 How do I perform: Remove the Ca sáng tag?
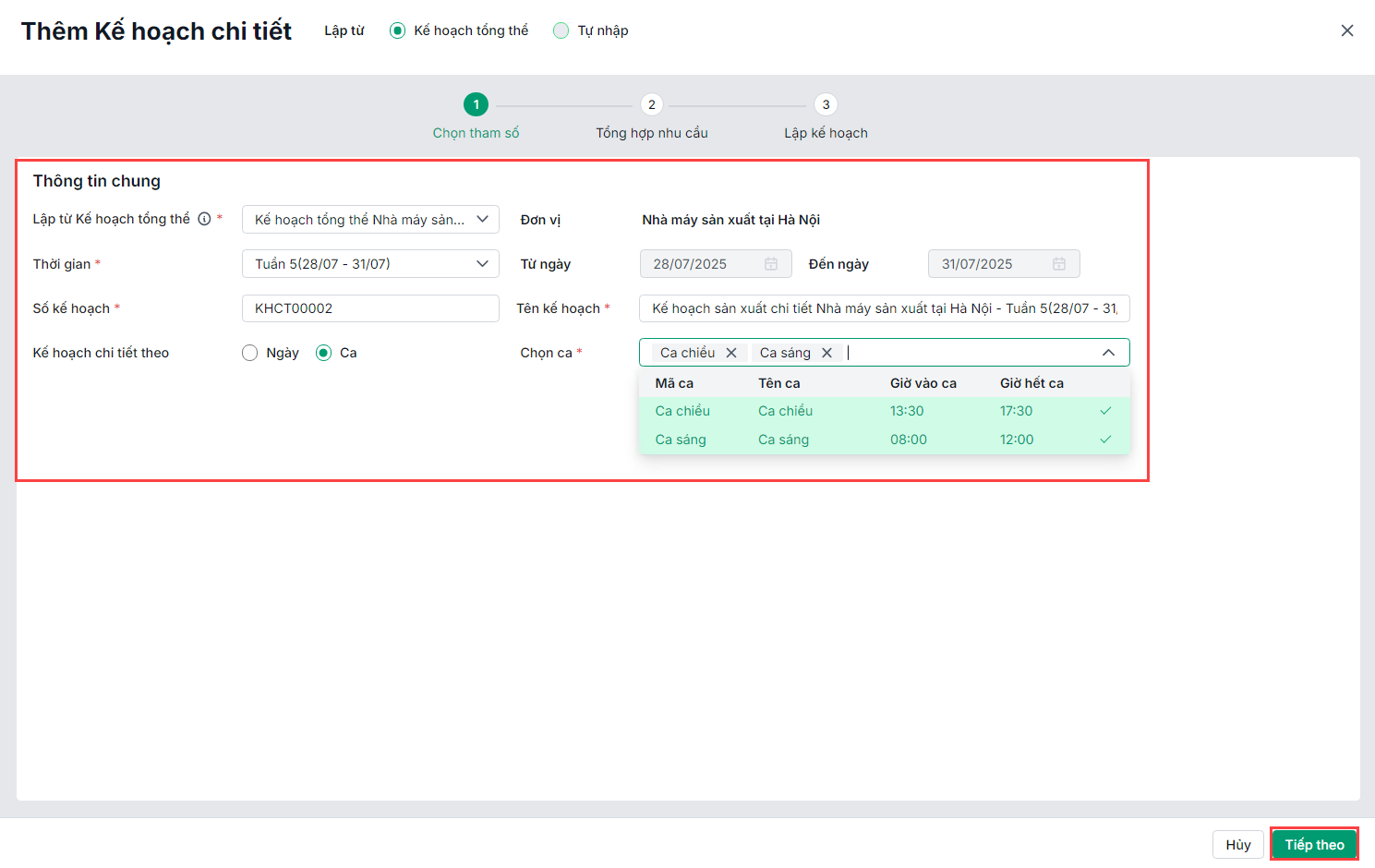(827, 353)
